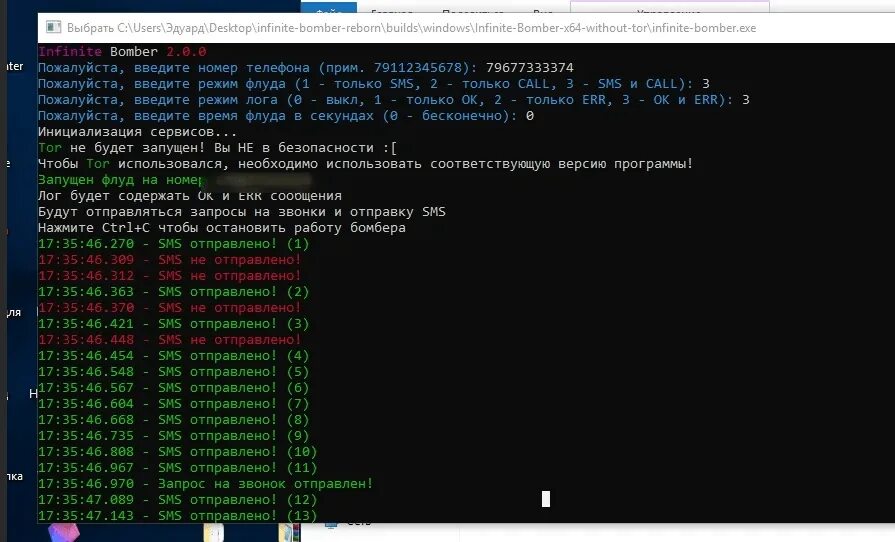Click the console window icon in the title bar
Screen dimensions: 895x542
coord(53,27)
